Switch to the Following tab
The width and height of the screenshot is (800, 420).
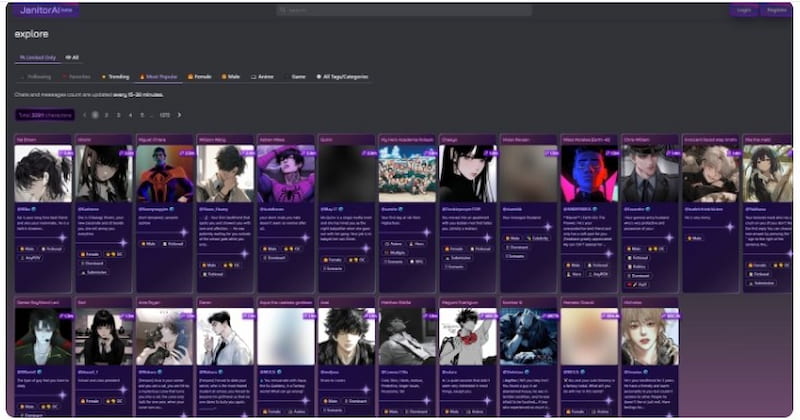(x=37, y=77)
